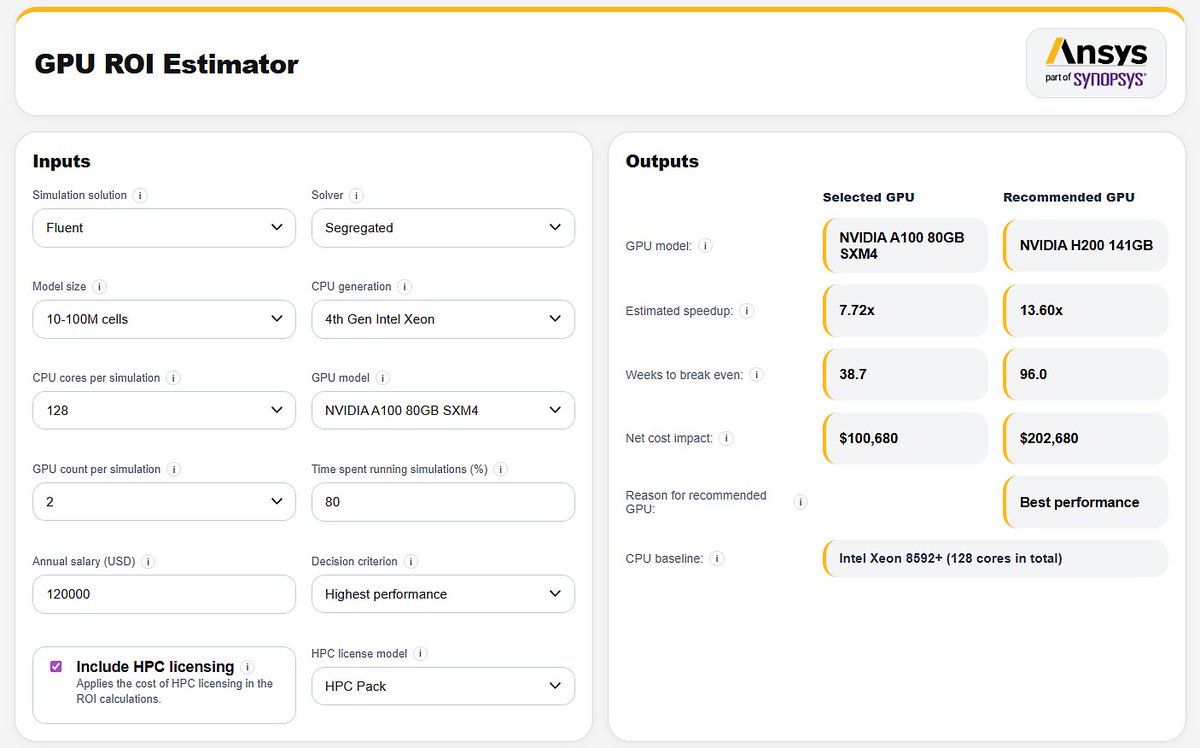Expand the CPU cores per simulation dropdown showing 128
The image size is (1200, 748).
click(164, 410)
